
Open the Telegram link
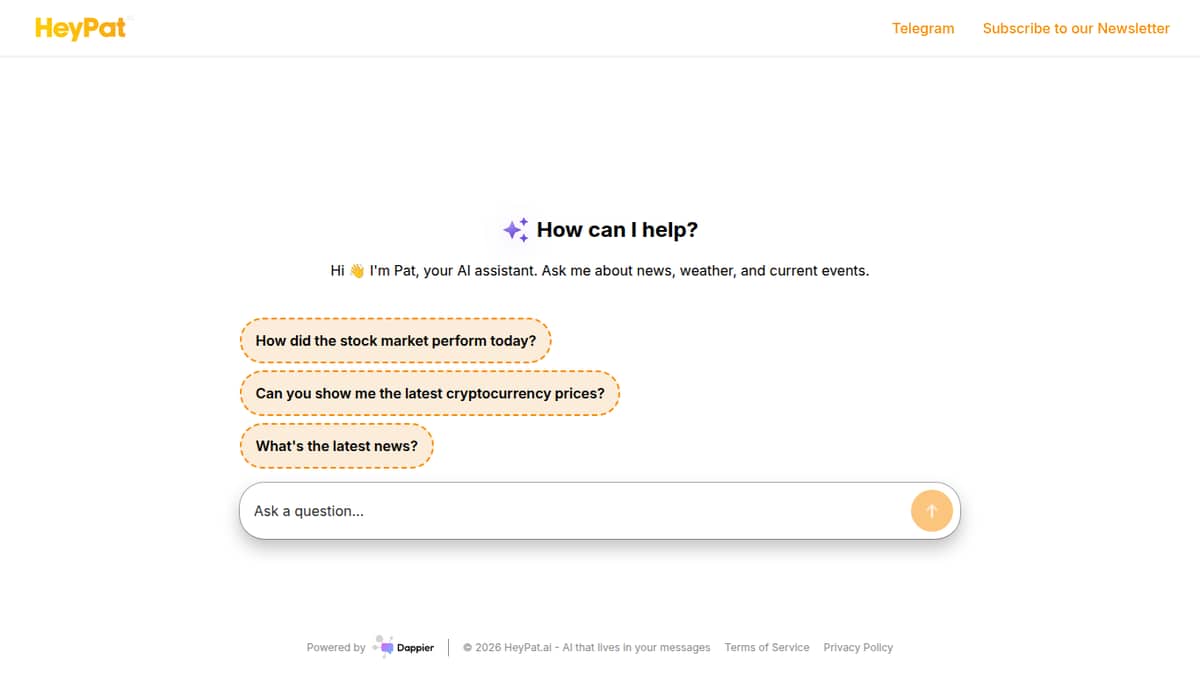[x=923, y=28]
